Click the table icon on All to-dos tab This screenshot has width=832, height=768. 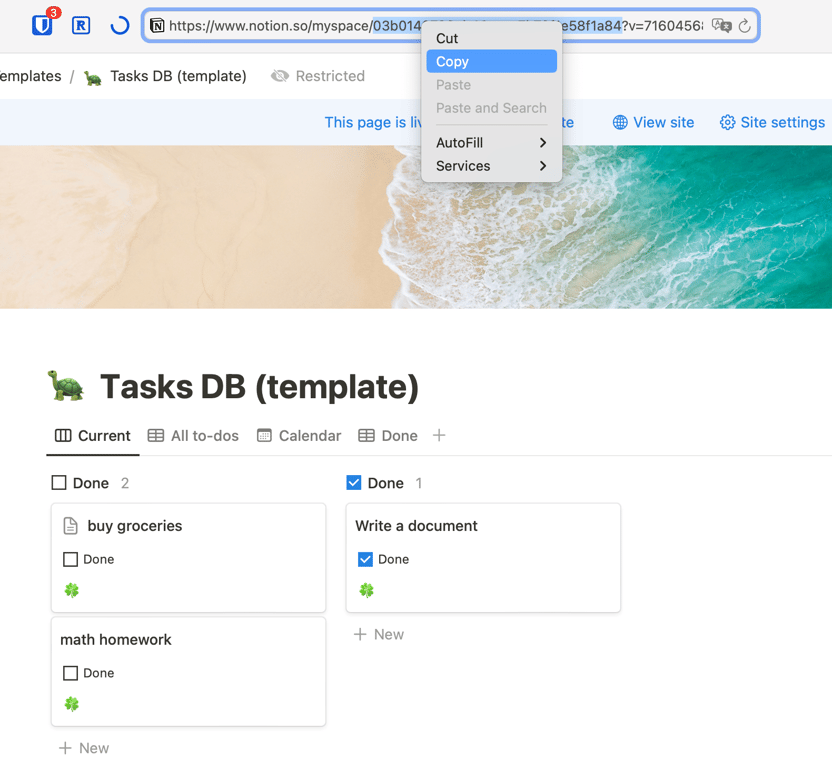tap(155, 436)
